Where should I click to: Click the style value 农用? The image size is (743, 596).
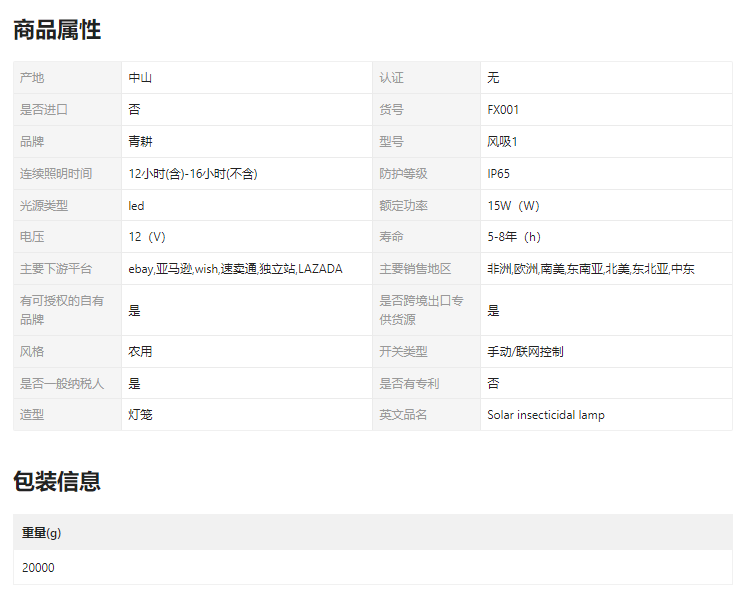140,352
